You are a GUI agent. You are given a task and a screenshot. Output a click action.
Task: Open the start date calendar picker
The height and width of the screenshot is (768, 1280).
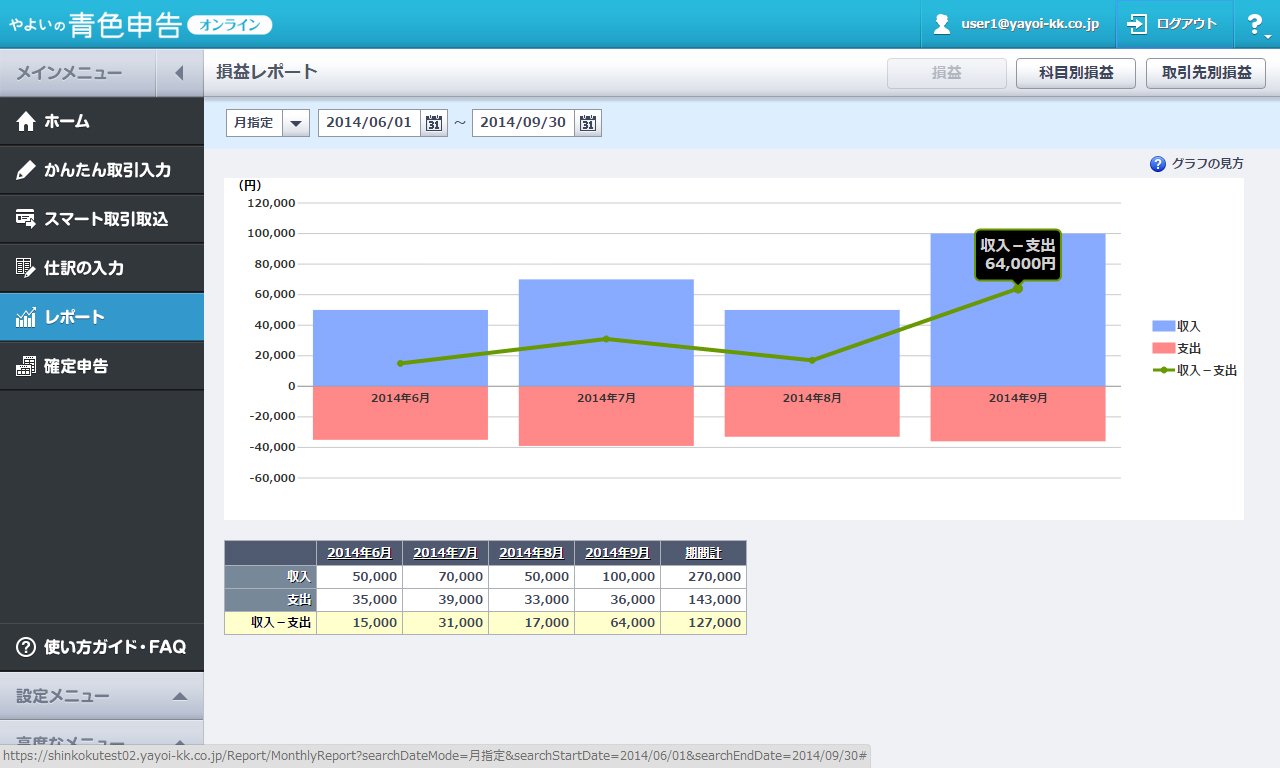point(433,123)
